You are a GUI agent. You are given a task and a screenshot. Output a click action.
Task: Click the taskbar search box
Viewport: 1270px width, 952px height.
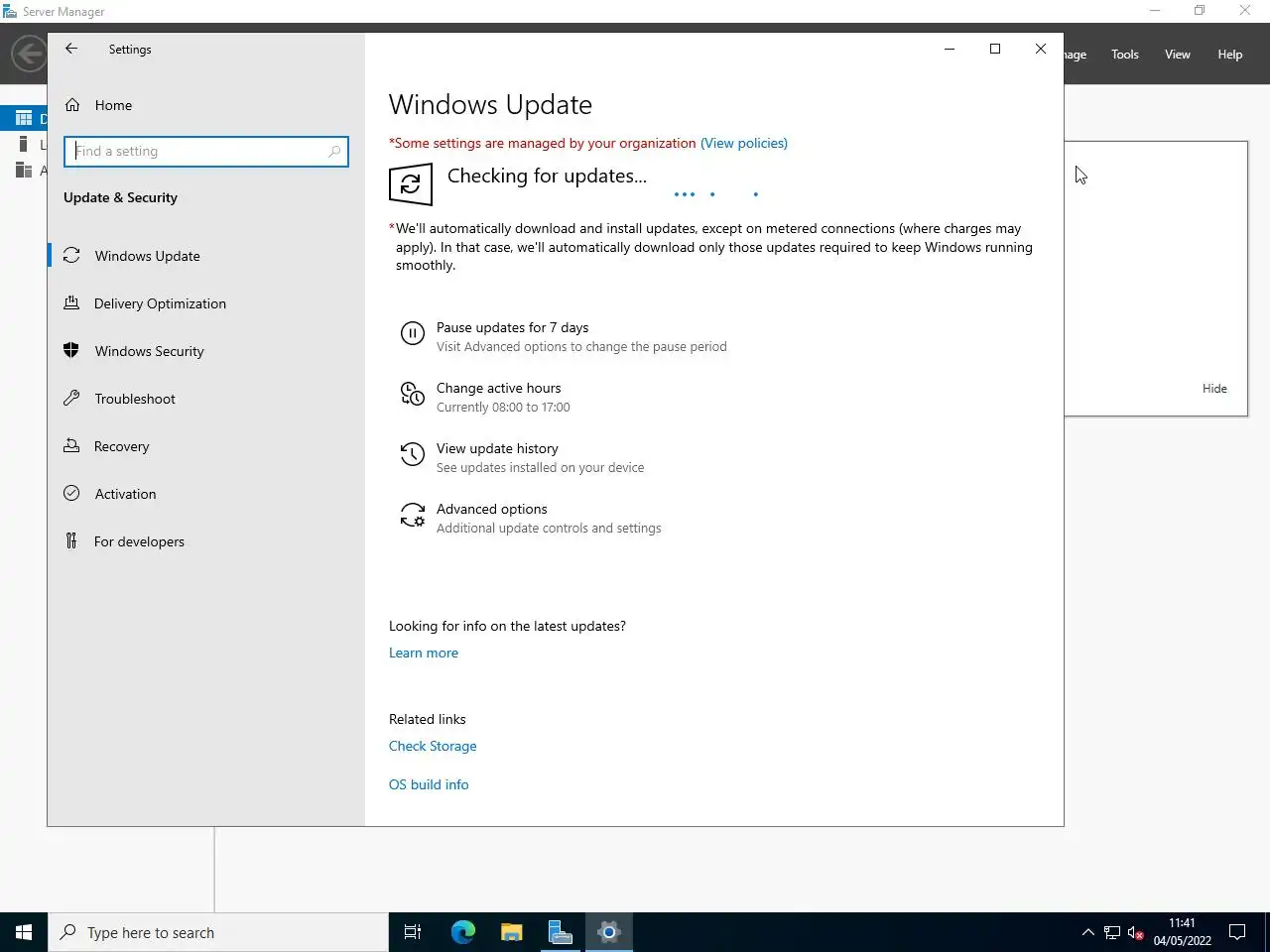click(x=218, y=932)
